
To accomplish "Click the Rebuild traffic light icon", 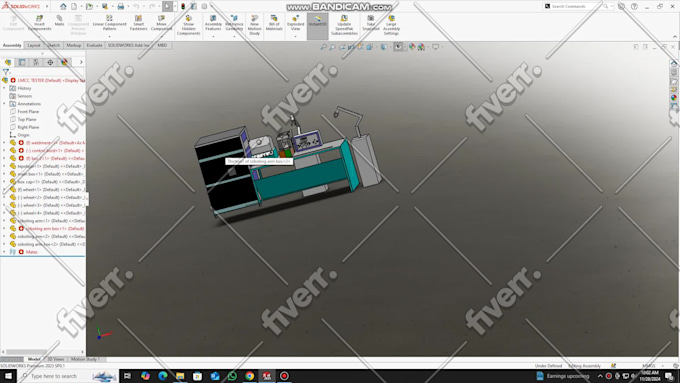I will pos(183,7).
